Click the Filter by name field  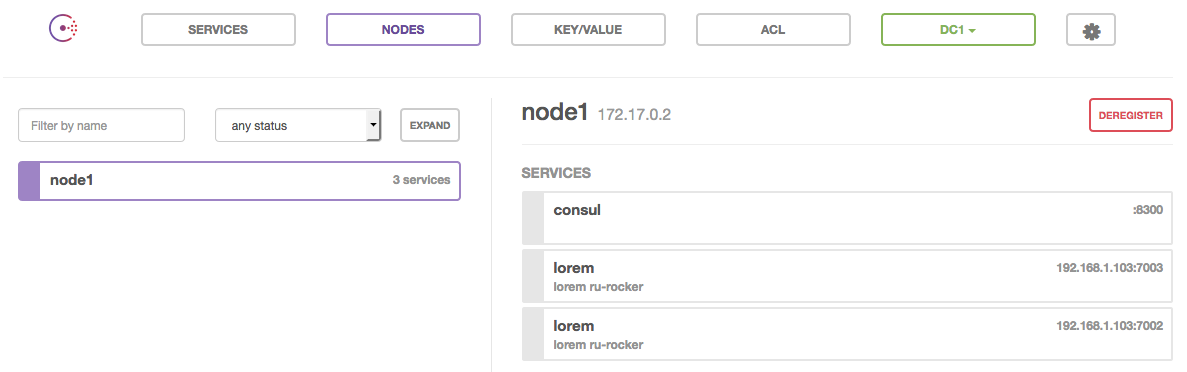click(101, 125)
